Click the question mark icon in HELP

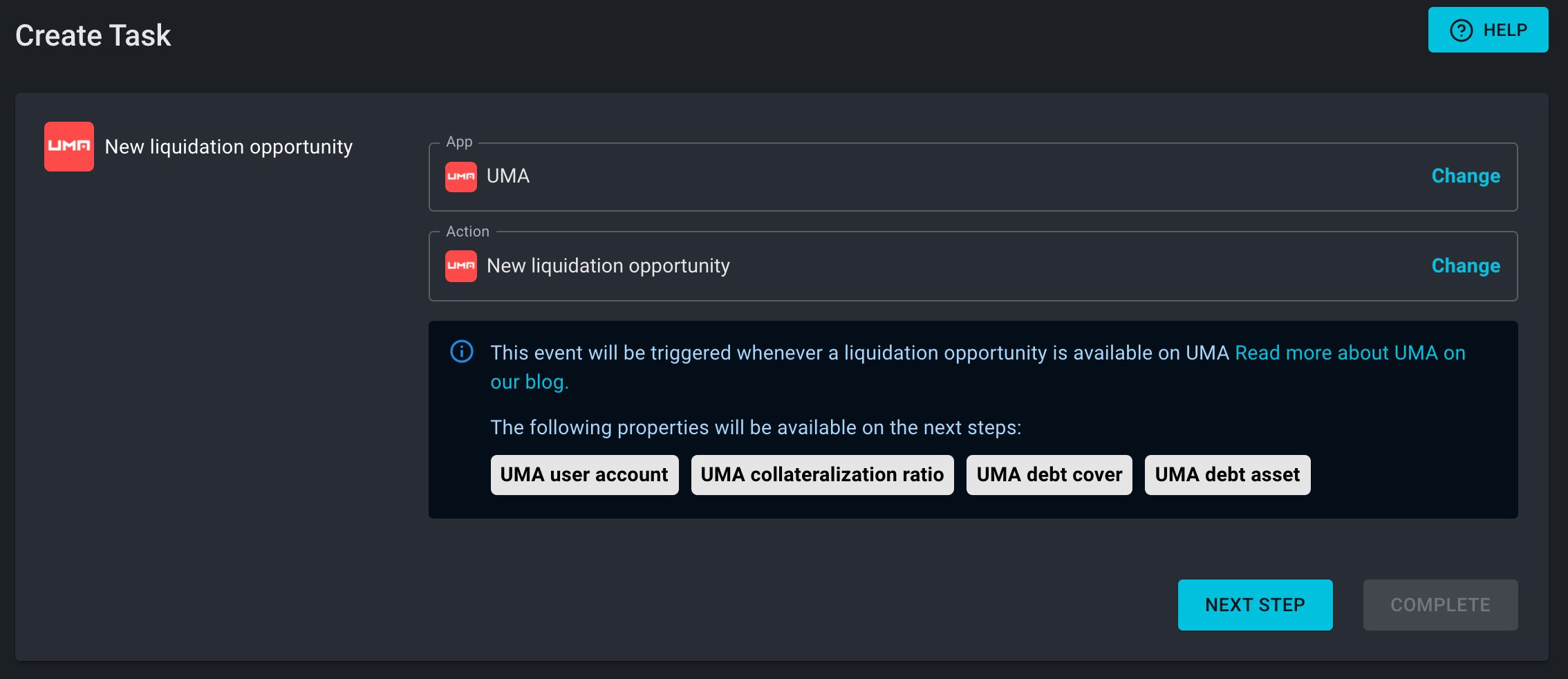coord(1461,30)
